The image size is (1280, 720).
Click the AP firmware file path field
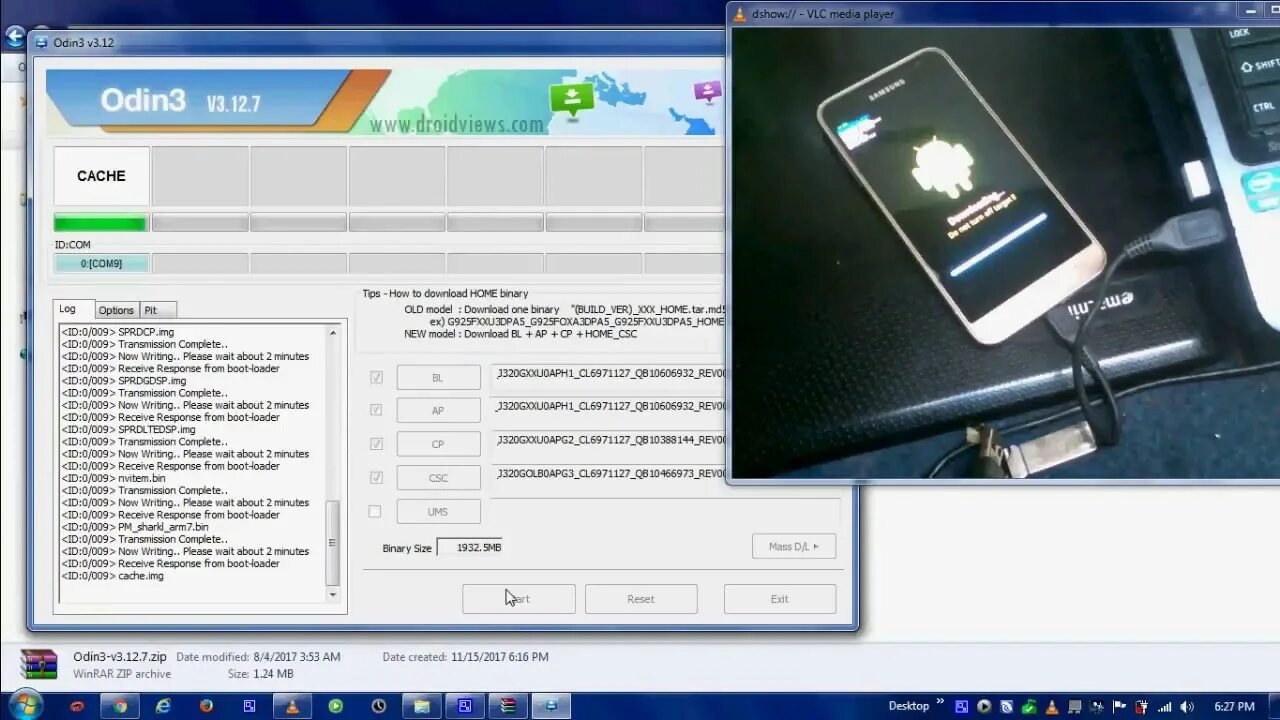tap(609, 407)
